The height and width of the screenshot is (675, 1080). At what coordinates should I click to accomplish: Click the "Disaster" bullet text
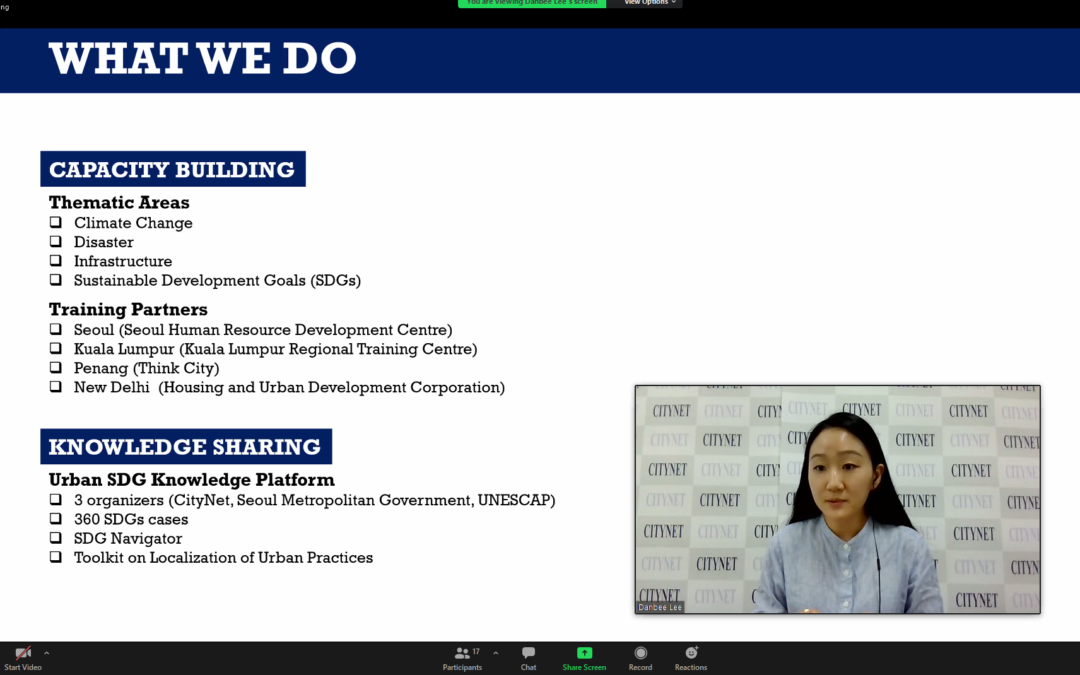coord(104,242)
